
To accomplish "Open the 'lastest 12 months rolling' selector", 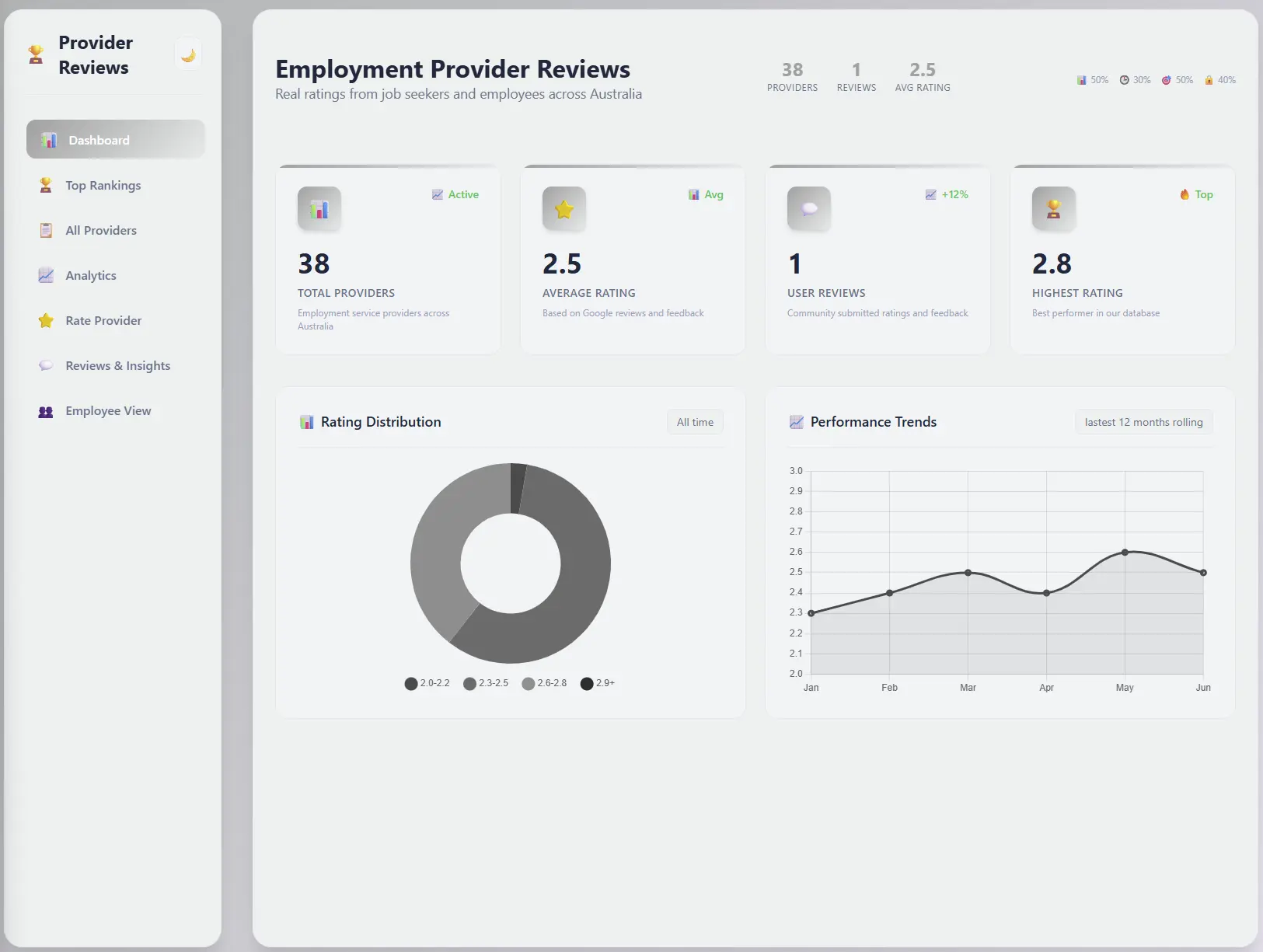I will pos(1143,421).
